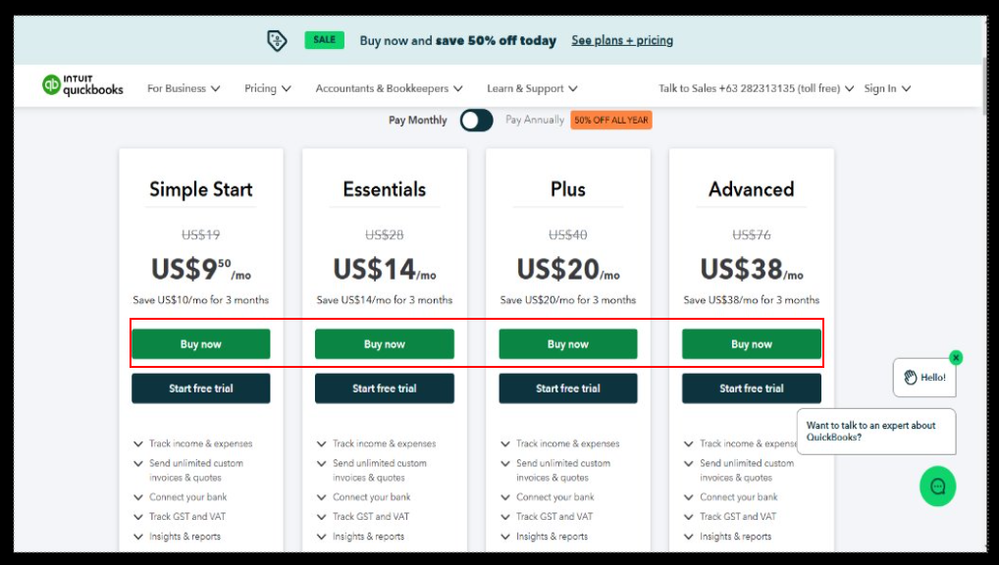
Task: Click the Intuit QuickBooks logo
Action: 83,85
